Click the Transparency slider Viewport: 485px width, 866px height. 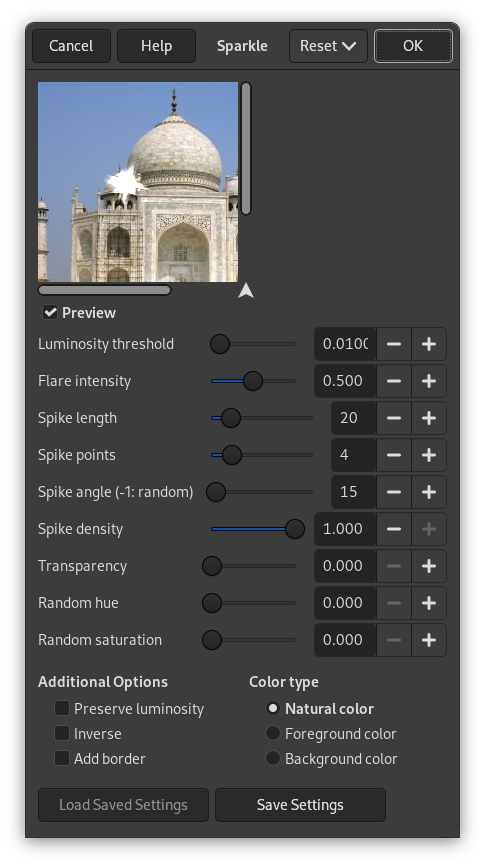pos(249,566)
